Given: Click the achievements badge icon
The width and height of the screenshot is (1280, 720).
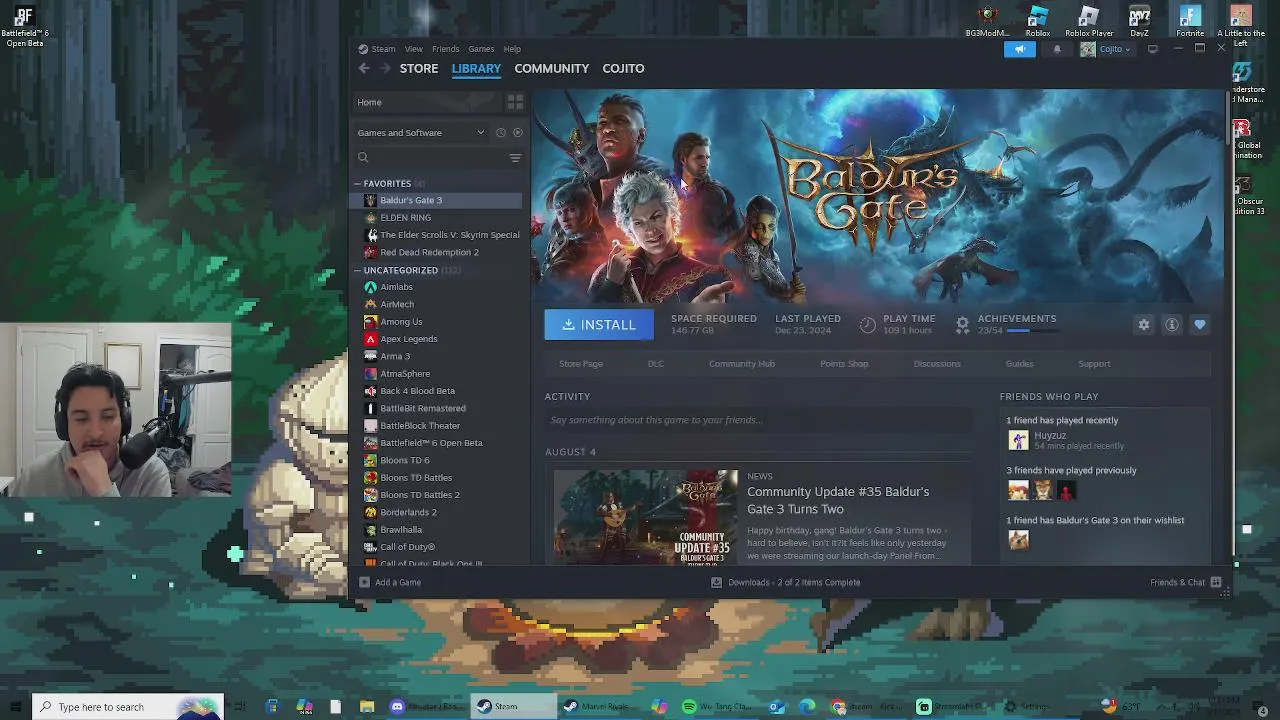Looking at the screenshot, I should [962, 324].
